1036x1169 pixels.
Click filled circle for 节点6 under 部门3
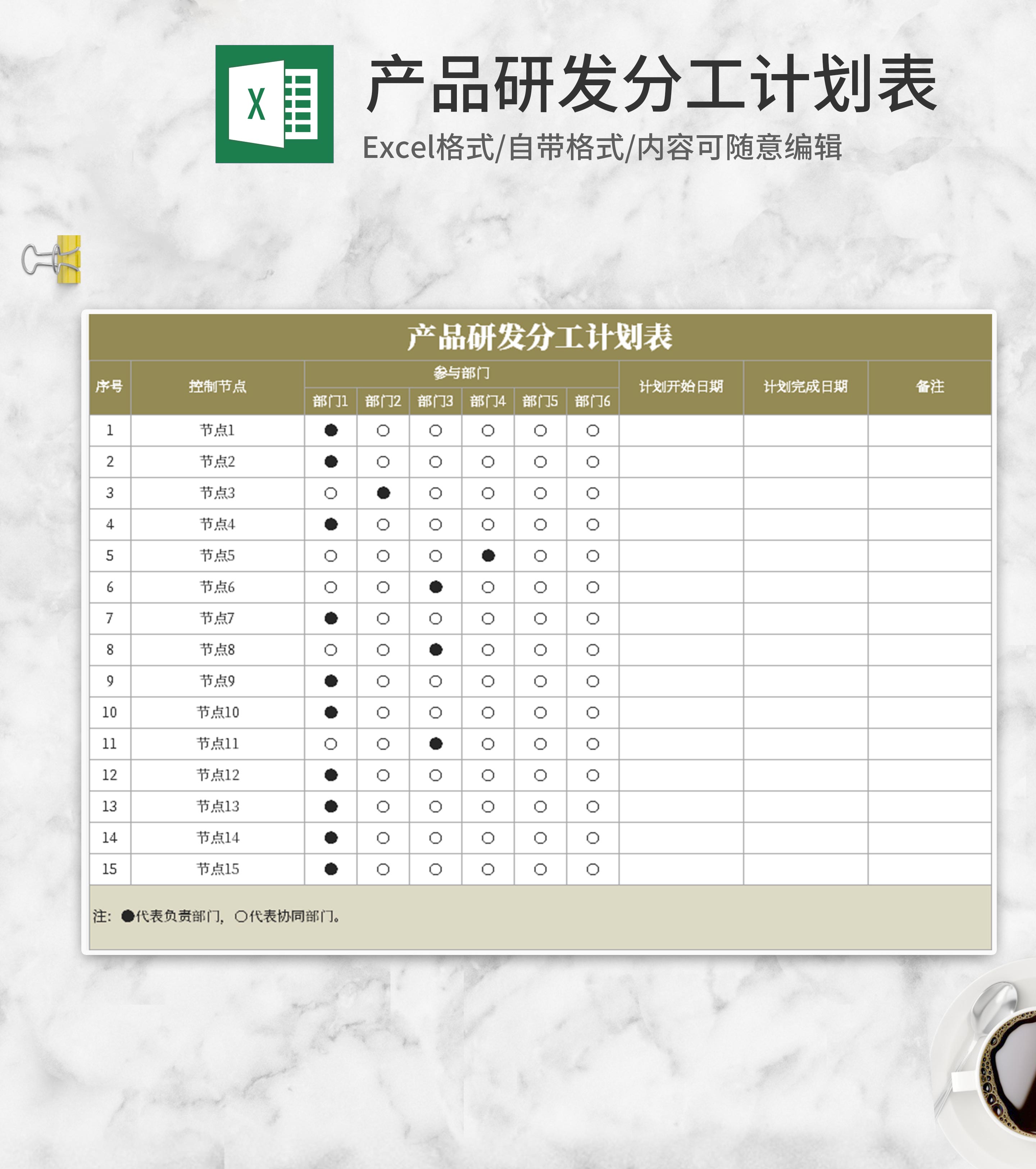tap(435, 587)
